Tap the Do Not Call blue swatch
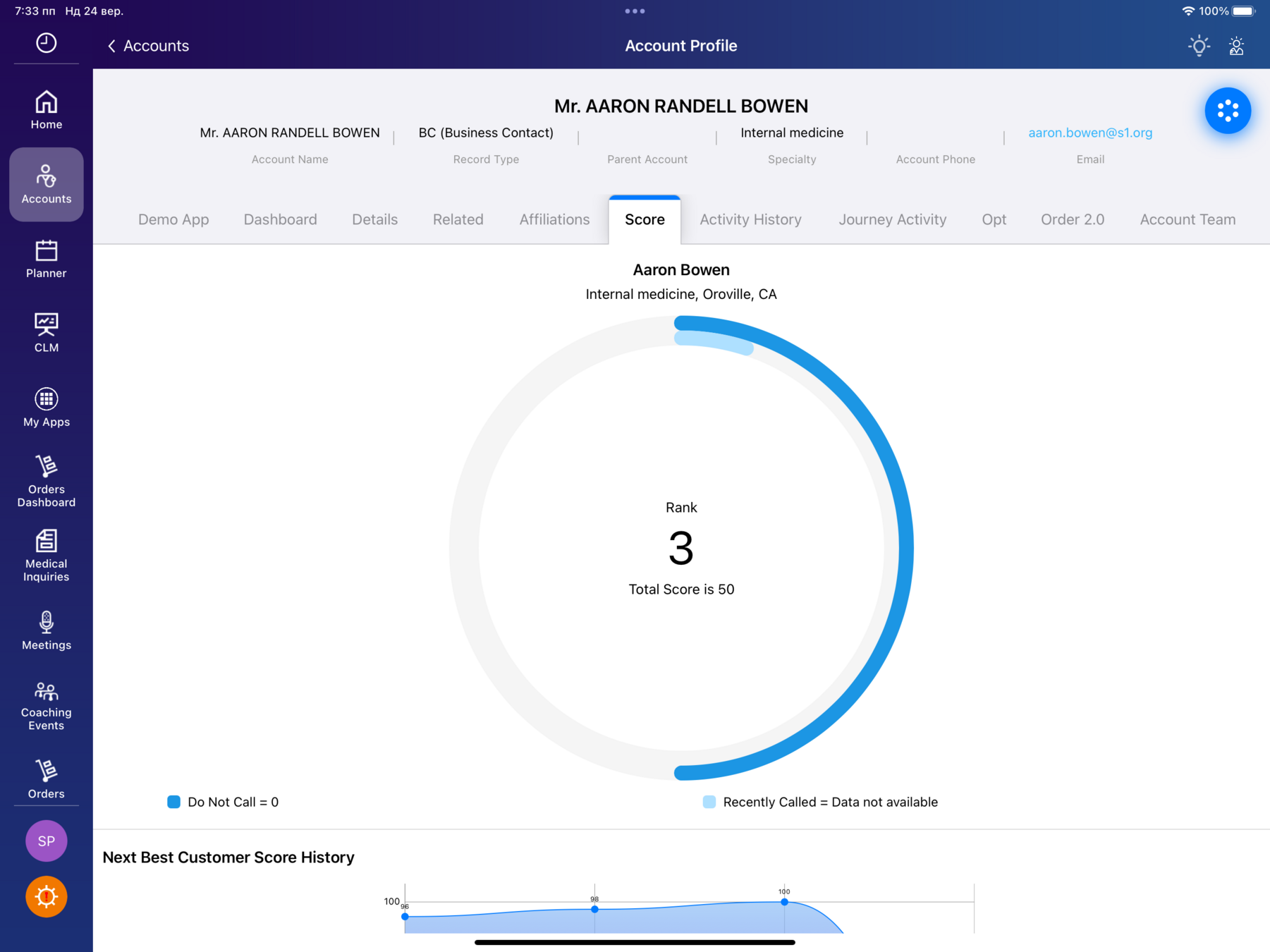Viewport: 1270px width, 952px height. click(173, 802)
